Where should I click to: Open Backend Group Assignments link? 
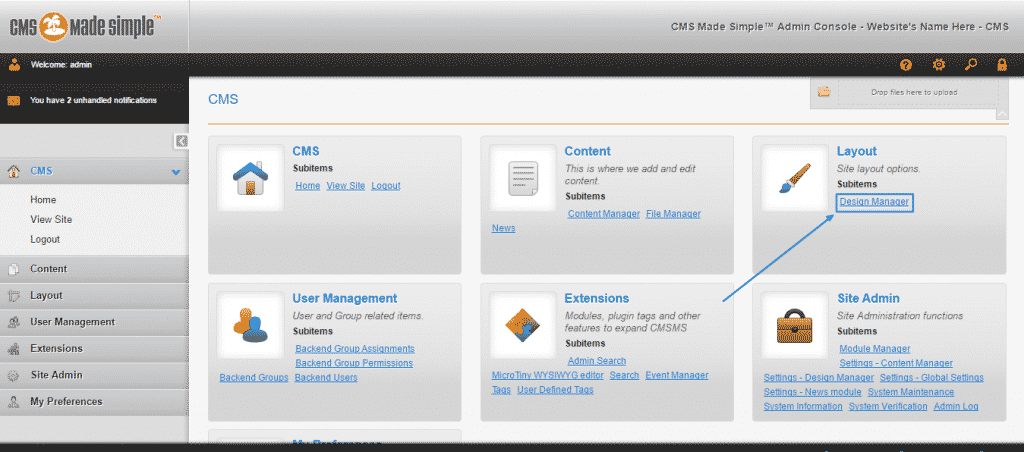coord(355,349)
